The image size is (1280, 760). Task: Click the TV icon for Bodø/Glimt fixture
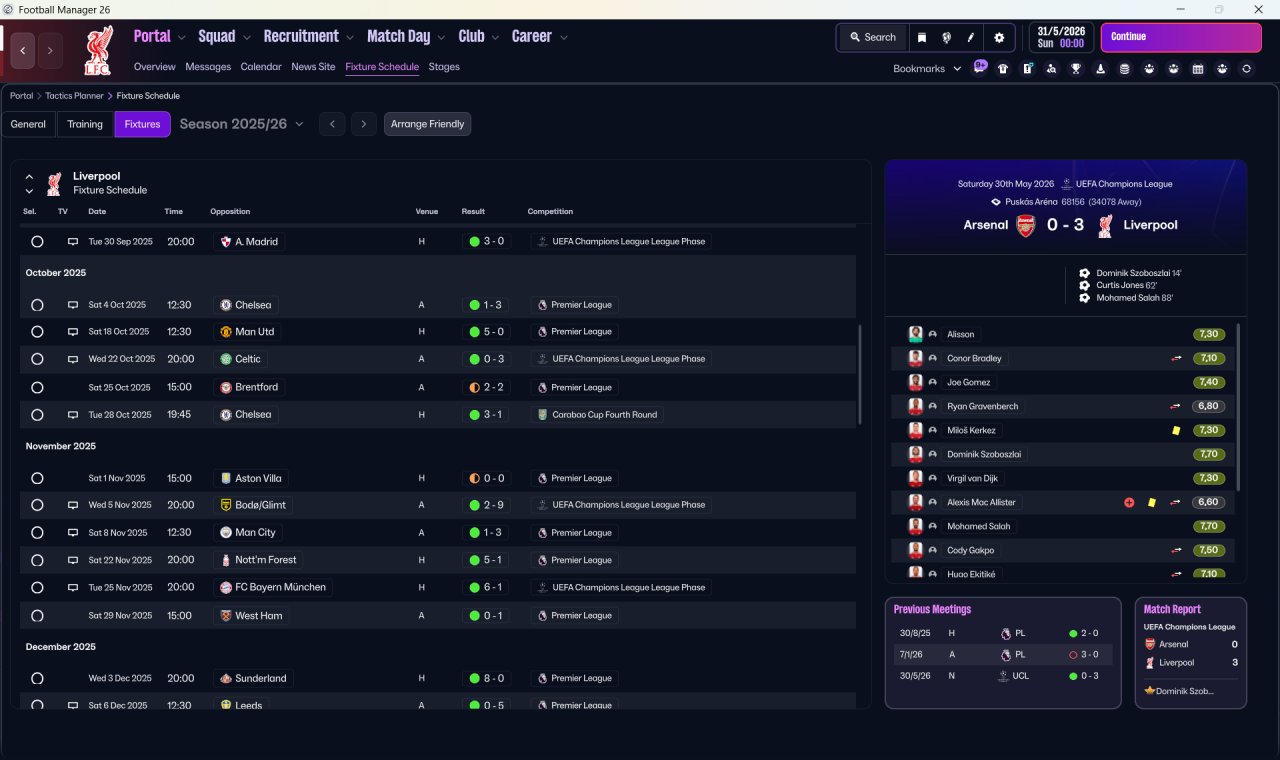pos(73,505)
